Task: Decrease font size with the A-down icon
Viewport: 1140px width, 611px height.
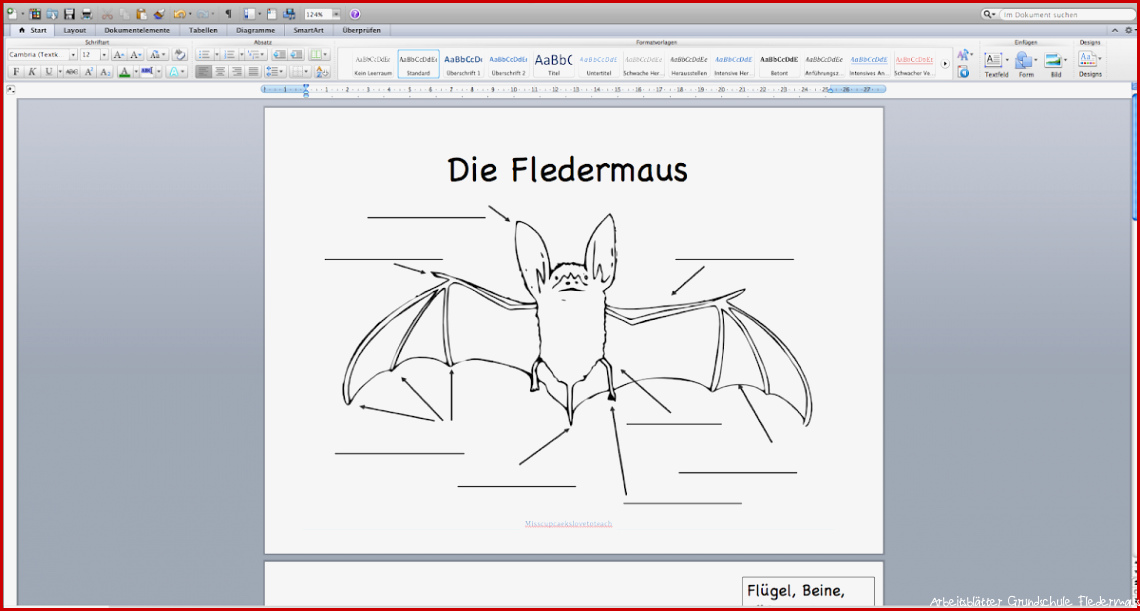Action: point(136,55)
